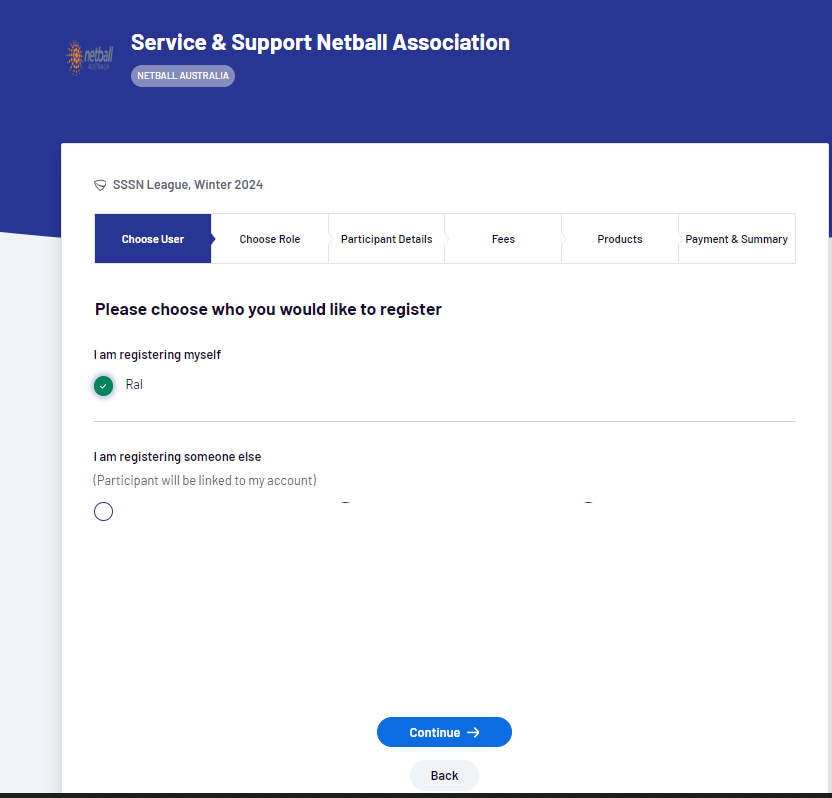Select the empty radio under registering someone else

(103, 511)
